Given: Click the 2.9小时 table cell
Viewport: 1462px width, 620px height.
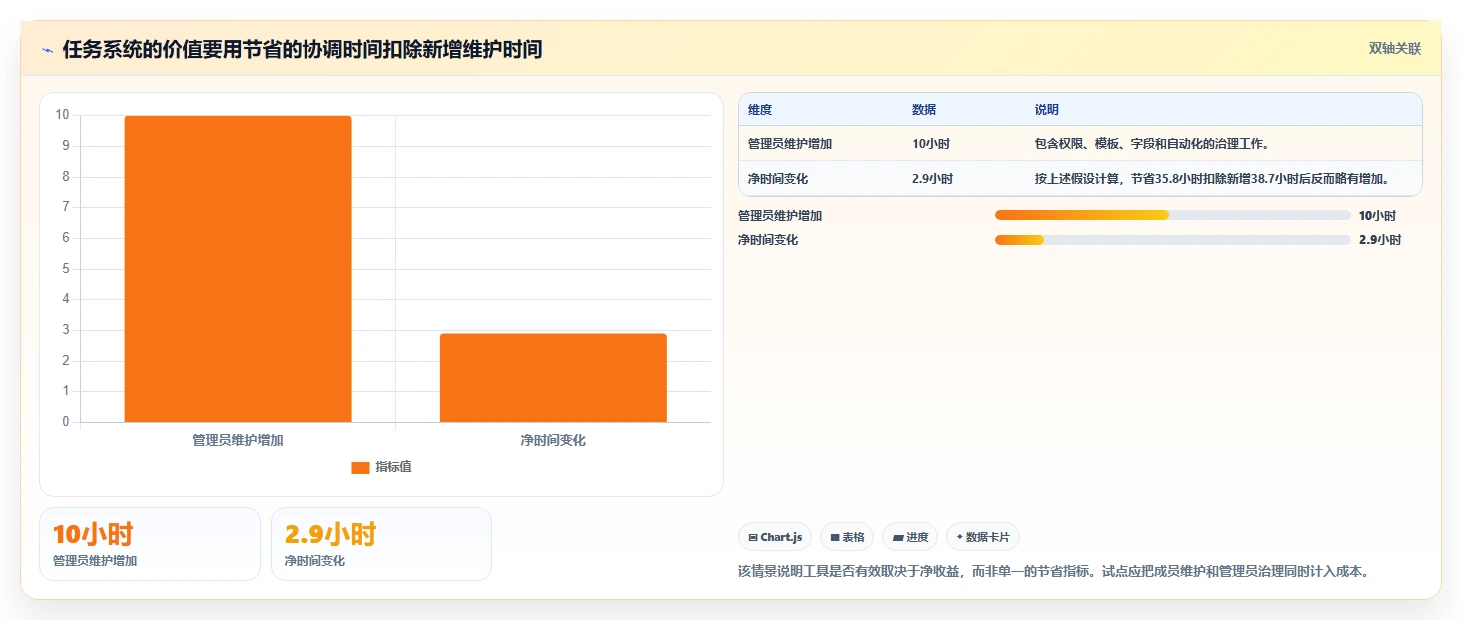Looking at the screenshot, I should (x=933, y=179).
